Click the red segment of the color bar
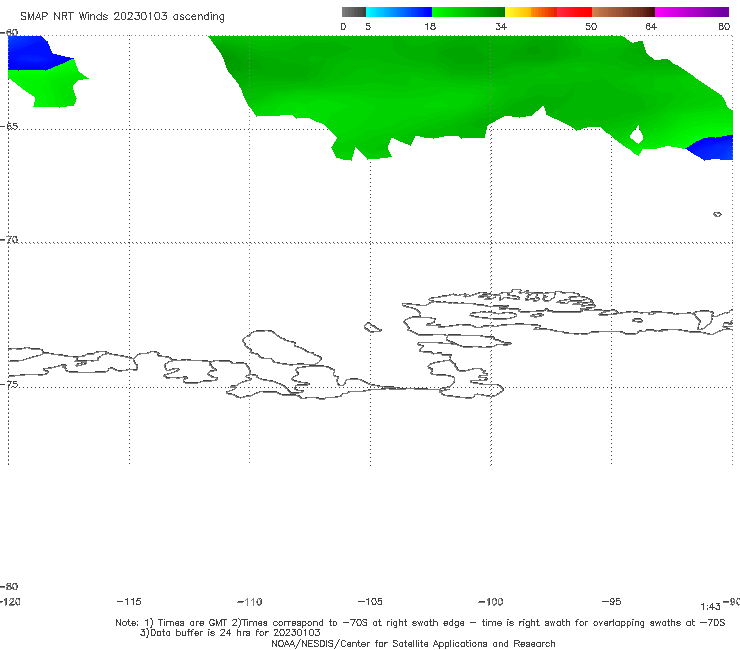Screen dimensions: 740x650 click(574, 12)
